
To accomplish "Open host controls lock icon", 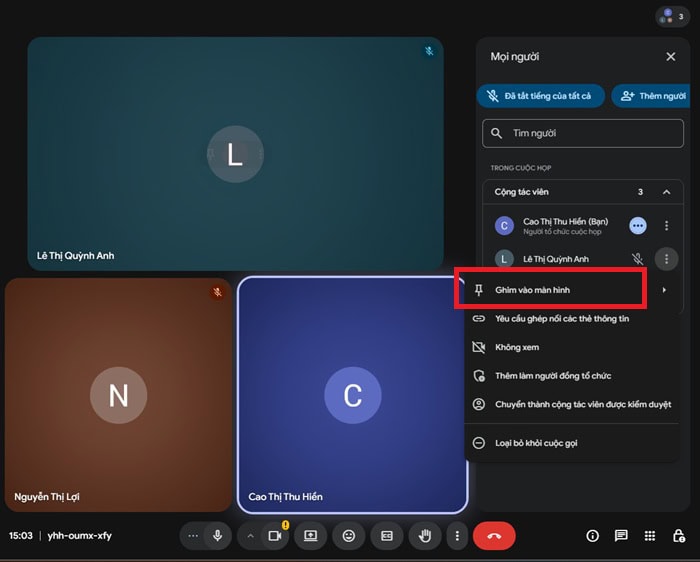I will 679,535.
